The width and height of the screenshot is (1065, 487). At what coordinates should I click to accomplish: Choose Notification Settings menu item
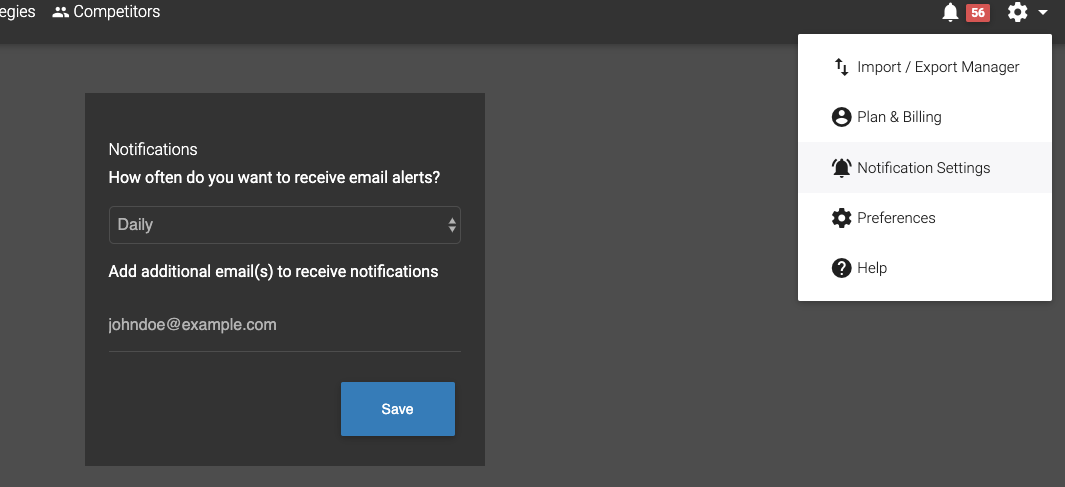point(924,167)
